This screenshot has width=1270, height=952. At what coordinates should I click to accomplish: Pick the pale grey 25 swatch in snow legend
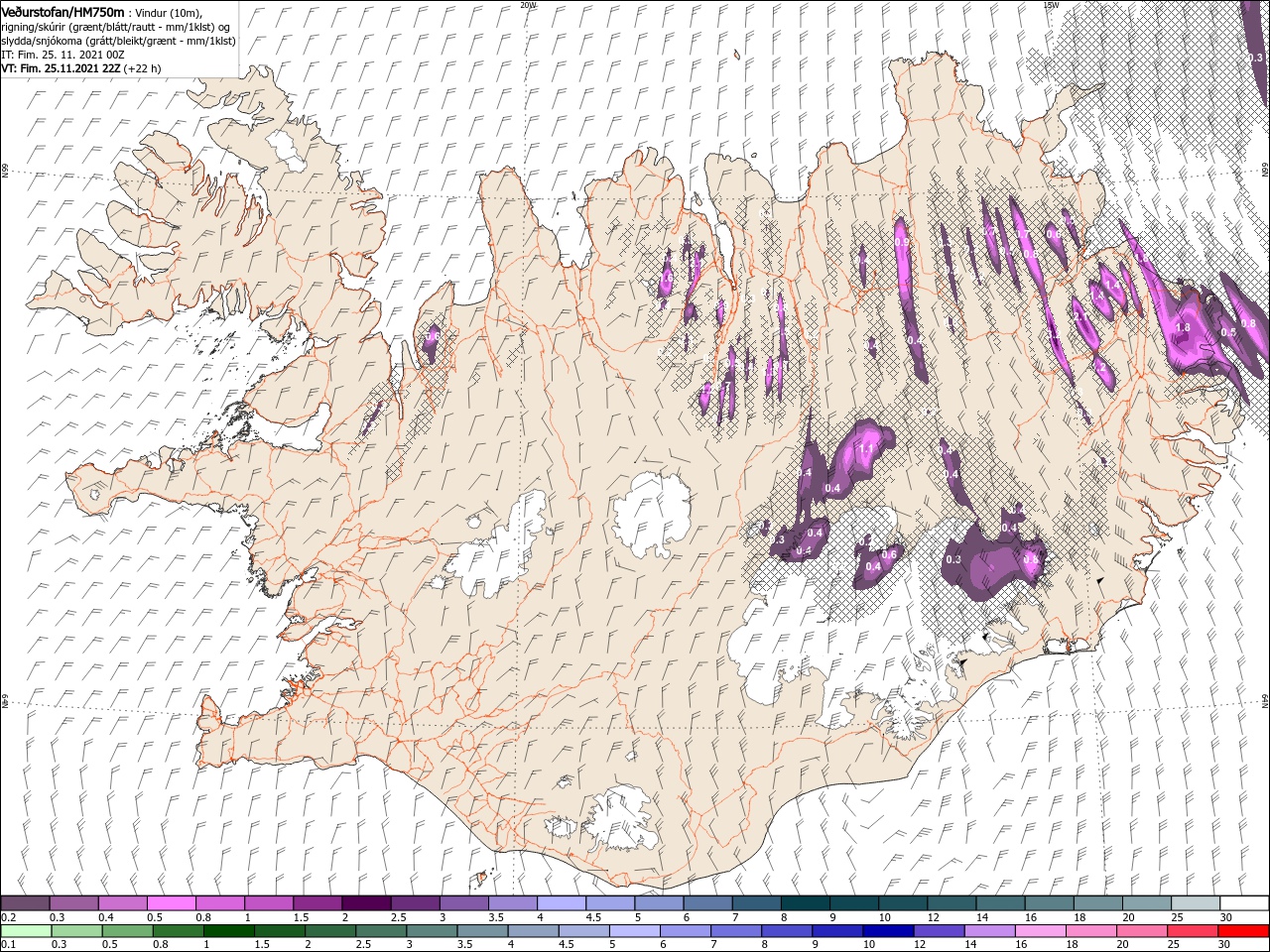click(x=1196, y=903)
